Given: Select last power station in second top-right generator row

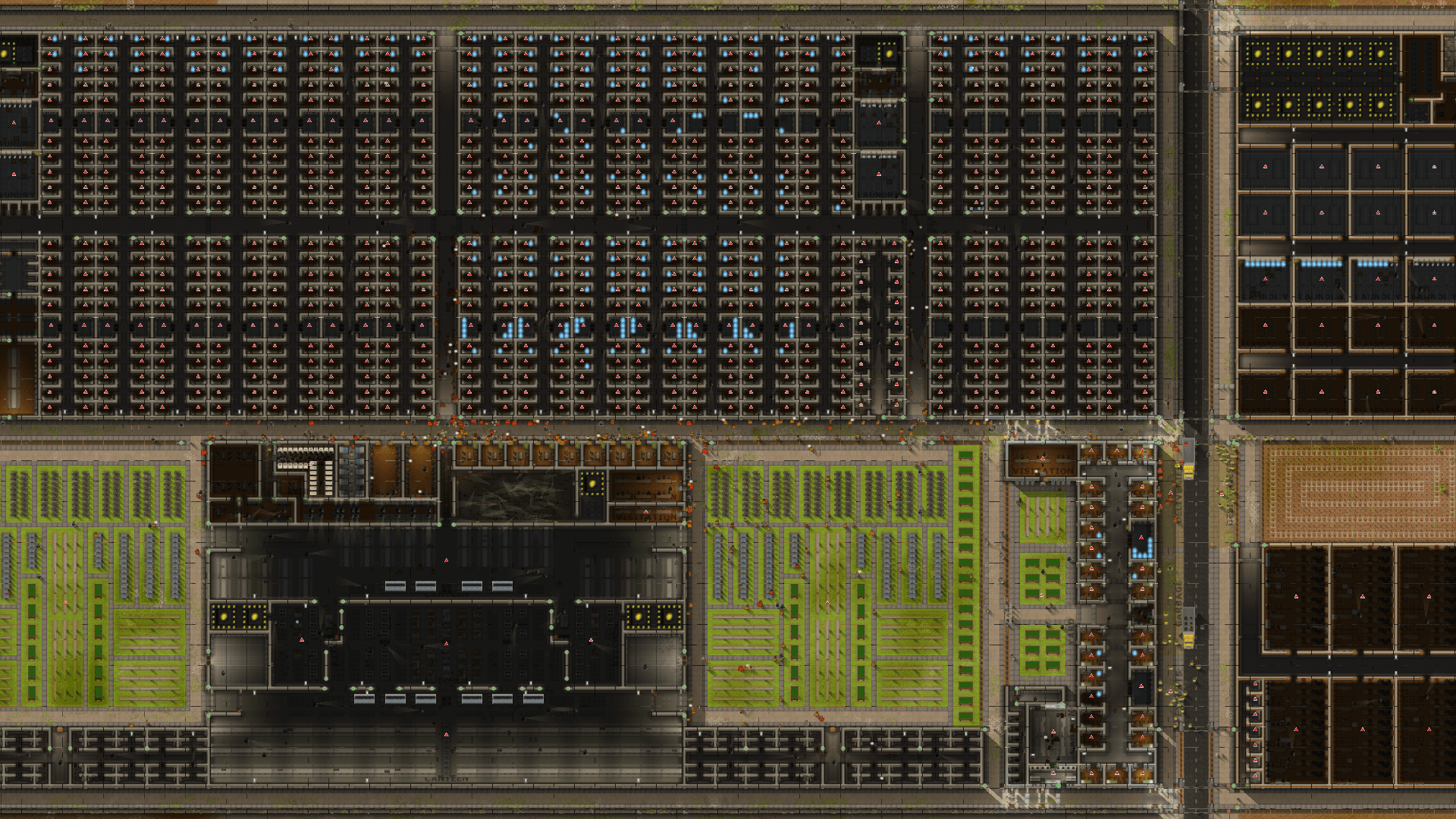Looking at the screenshot, I should tap(1381, 105).
